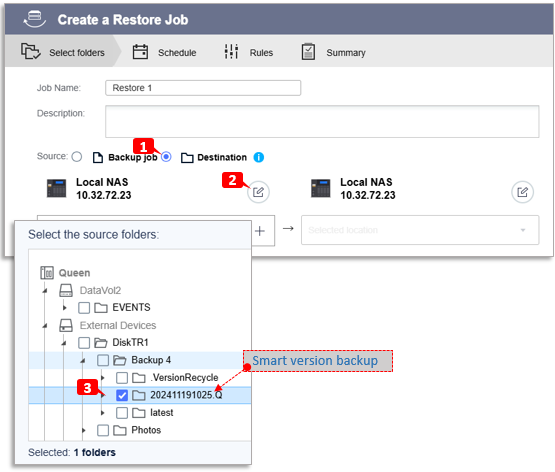
Task: Click the DataVol2 label
Action: pos(100,290)
